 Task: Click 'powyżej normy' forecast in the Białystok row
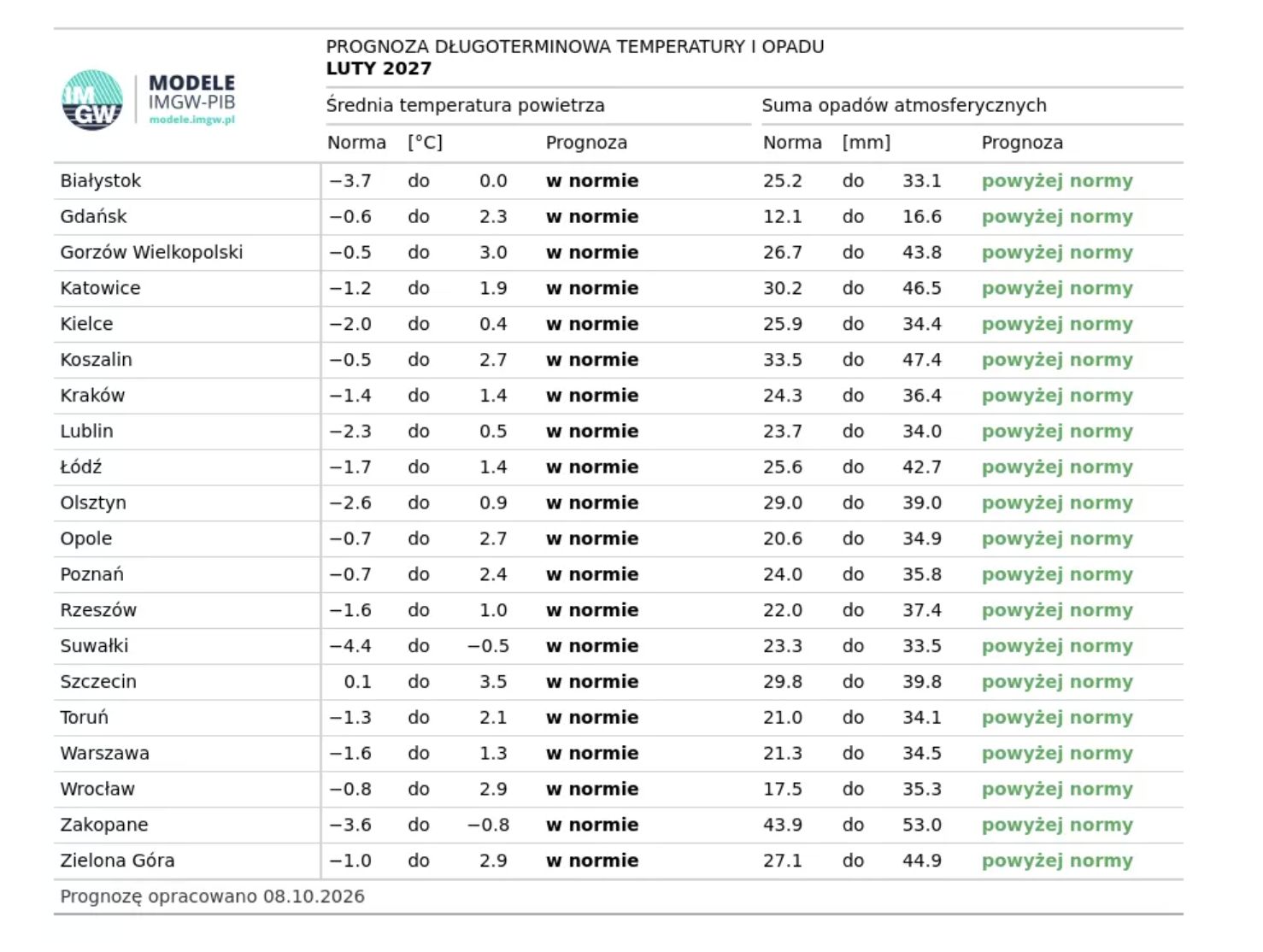(1057, 181)
